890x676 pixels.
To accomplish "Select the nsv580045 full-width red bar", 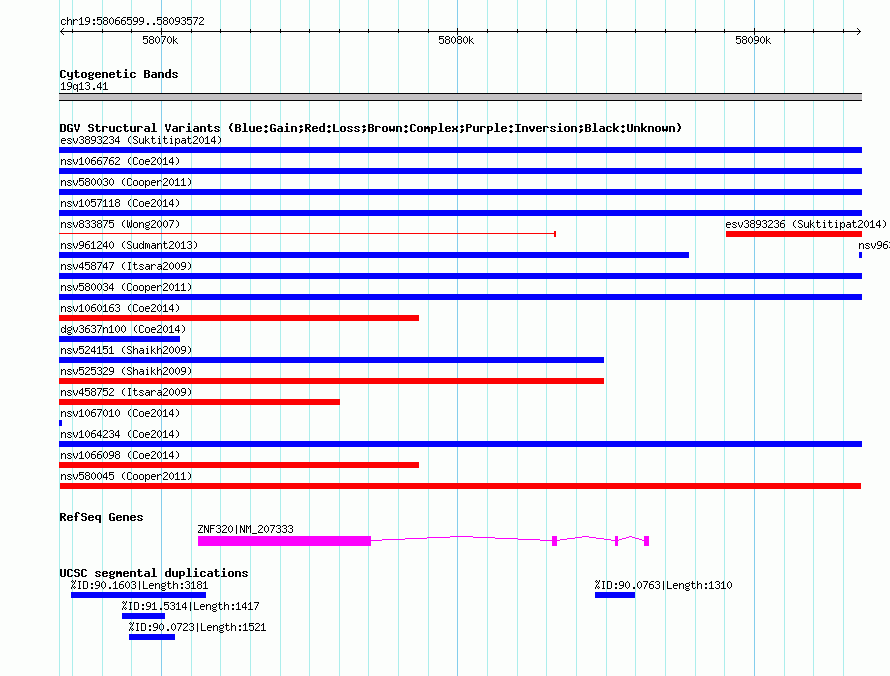I will click(x=460, y=486).
